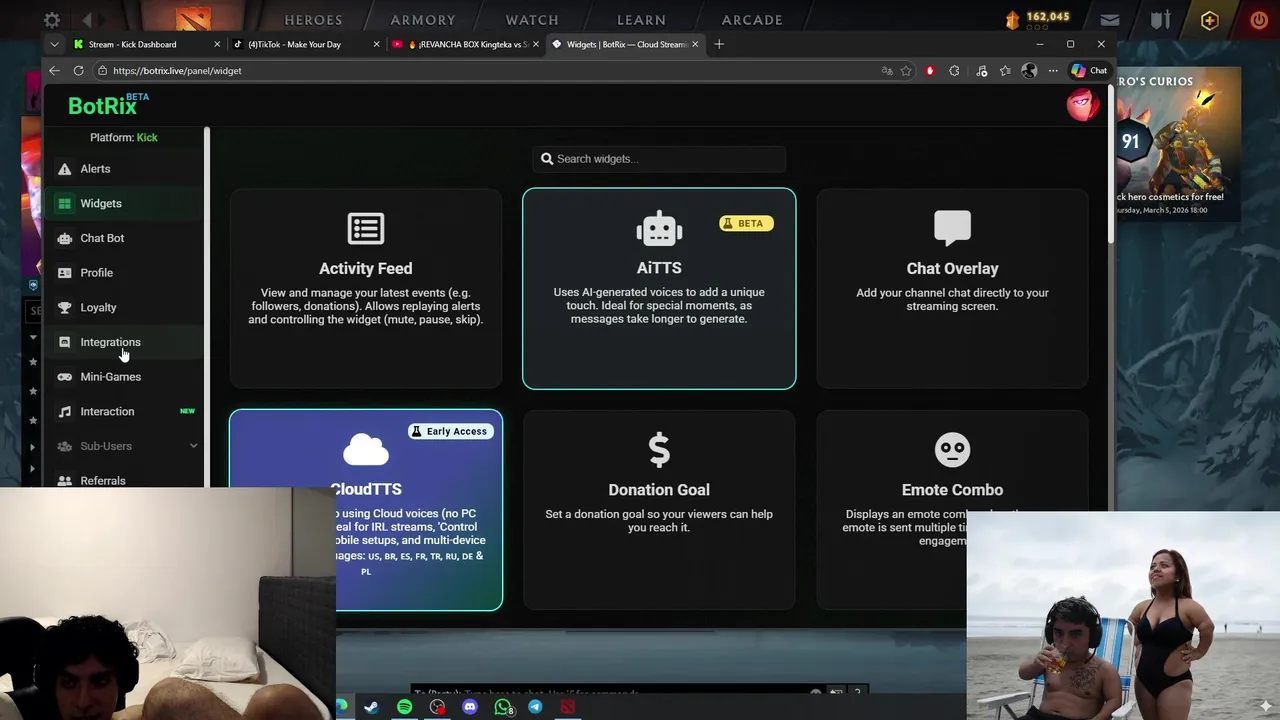Click the Donation Goal dollar icon

[659, 450]
